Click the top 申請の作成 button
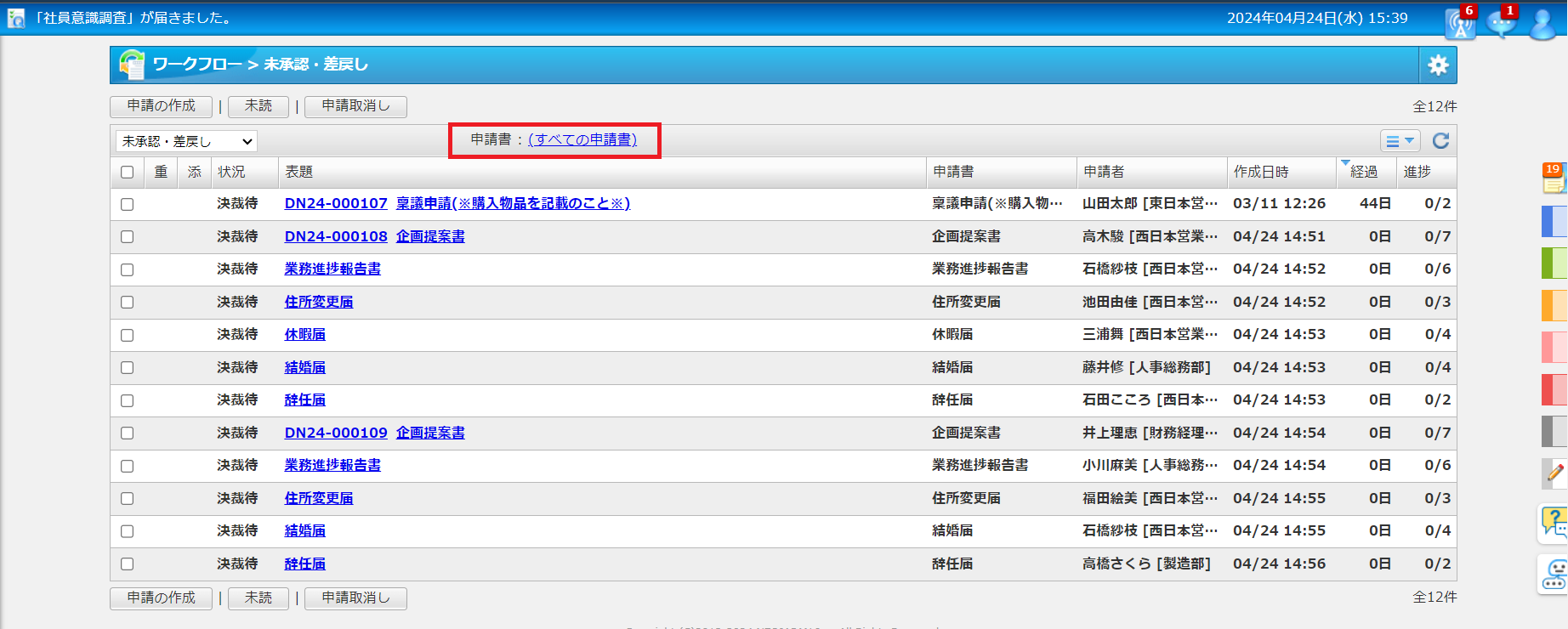Image resolution: width=1568 pixels, height=629 pixels. (161, 106)
